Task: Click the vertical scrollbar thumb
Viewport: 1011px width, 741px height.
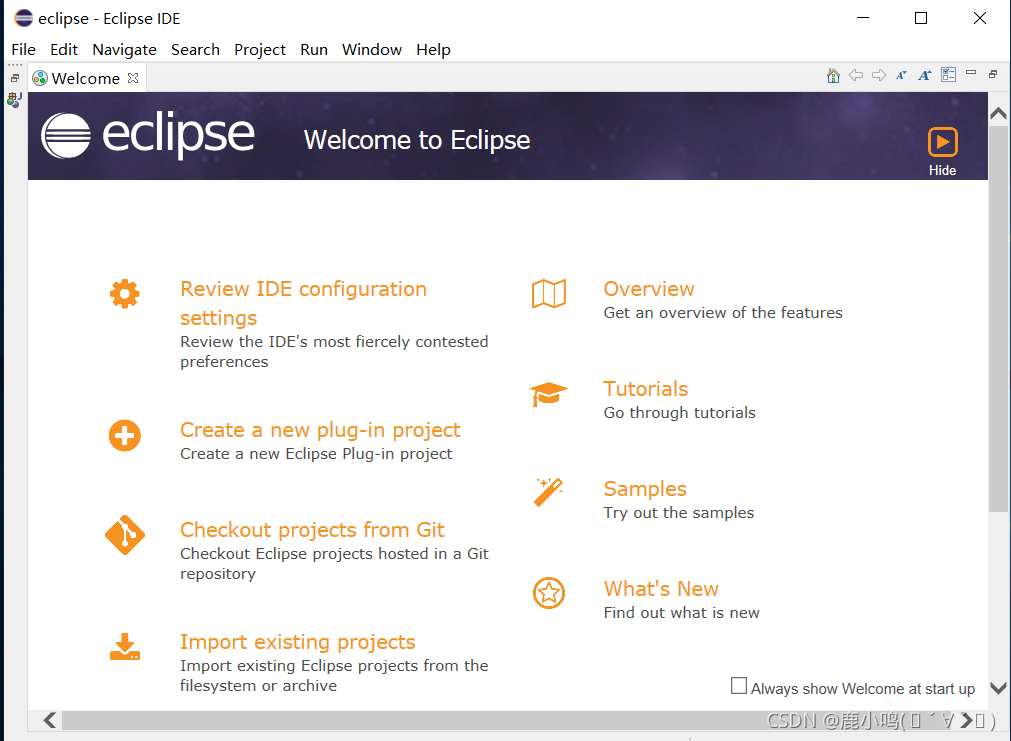Action: [x=998, y=319]
